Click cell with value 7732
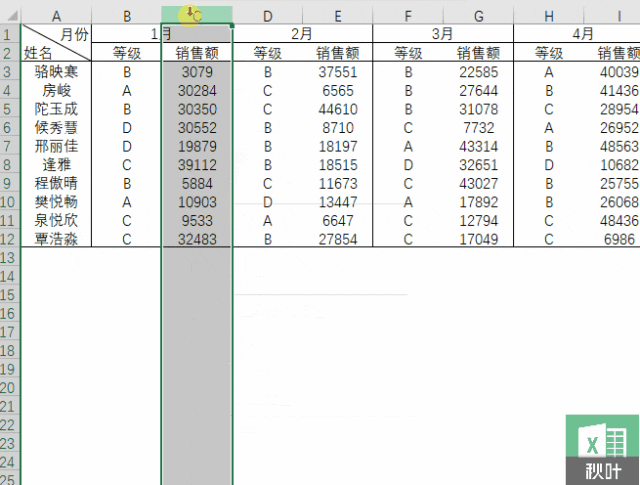Viewport: 640px width, 485px height. [478, 127]
